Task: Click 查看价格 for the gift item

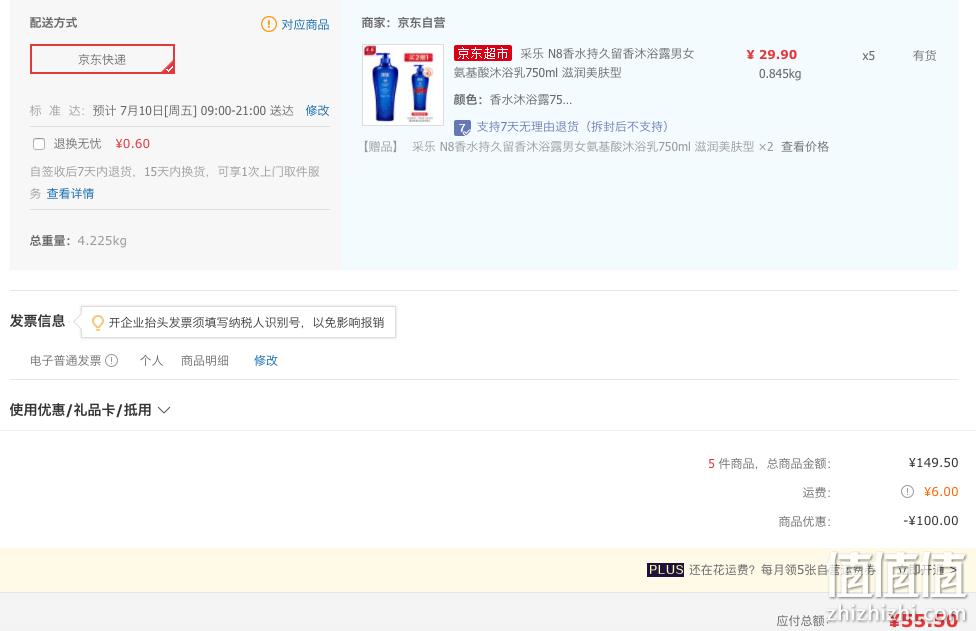Action: tap(805, 147)
